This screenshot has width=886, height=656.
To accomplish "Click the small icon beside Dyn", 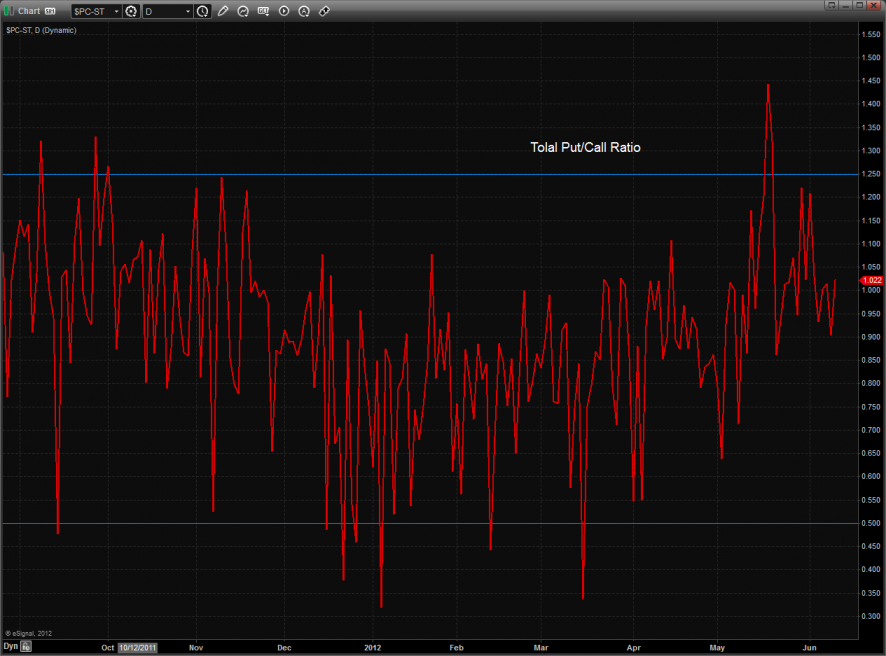I will (27, 647).
